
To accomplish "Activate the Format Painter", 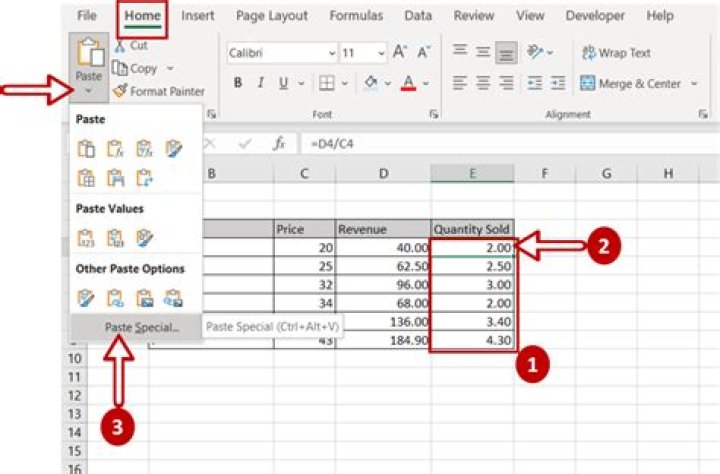I will point(159,91).
